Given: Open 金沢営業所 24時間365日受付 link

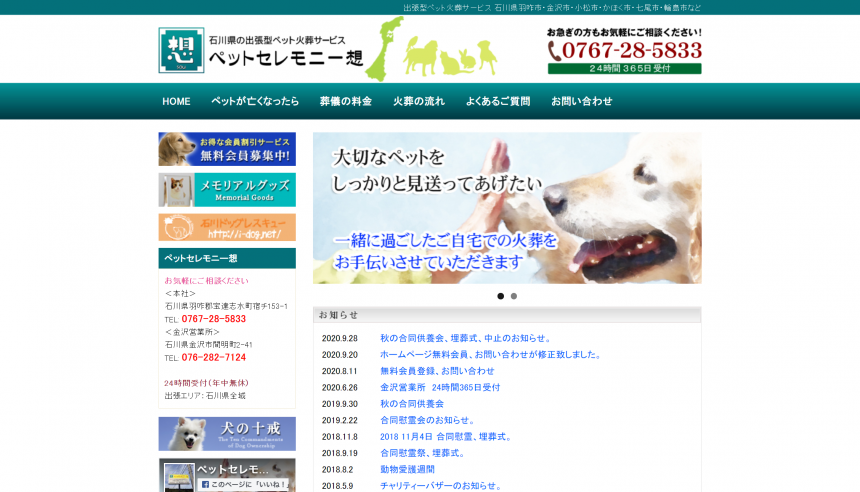Looking at the screenshot, I should [440, 388].
